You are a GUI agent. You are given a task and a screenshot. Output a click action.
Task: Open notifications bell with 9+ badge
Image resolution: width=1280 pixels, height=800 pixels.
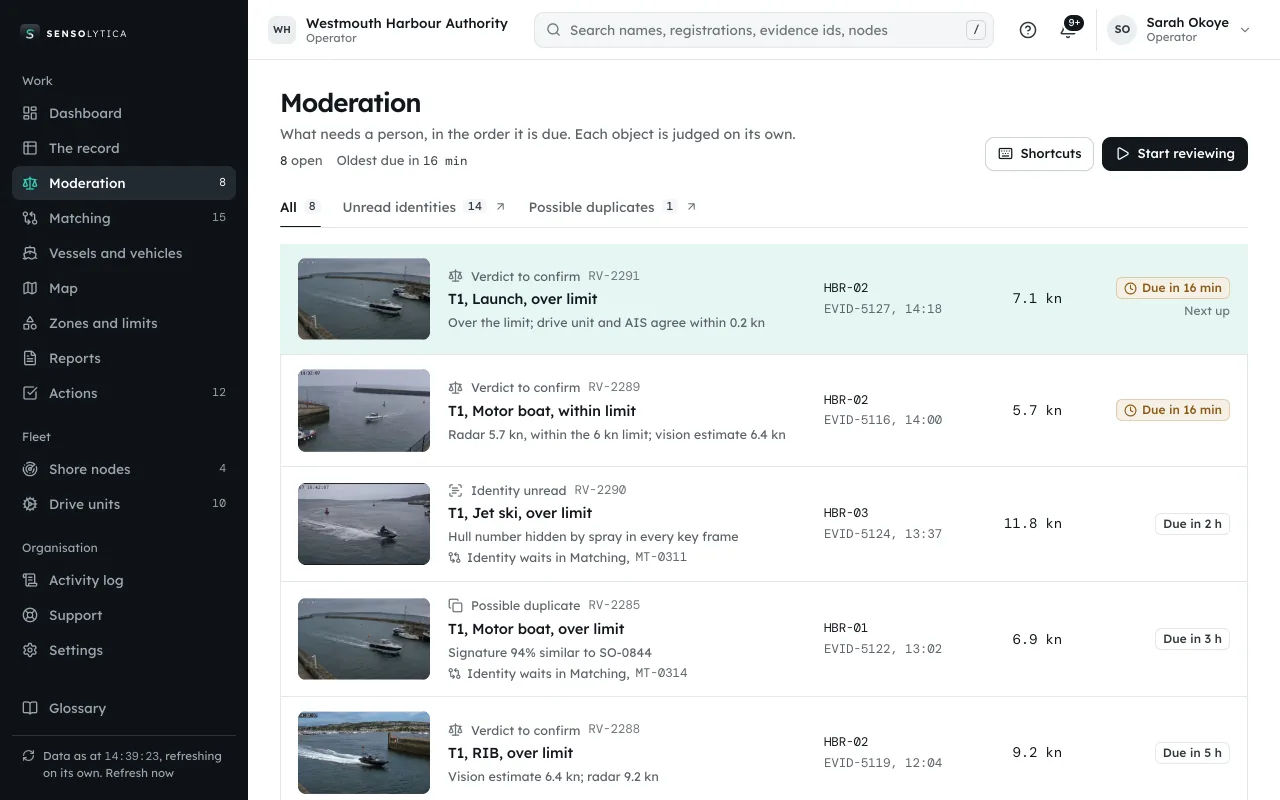coord(1068,30)
